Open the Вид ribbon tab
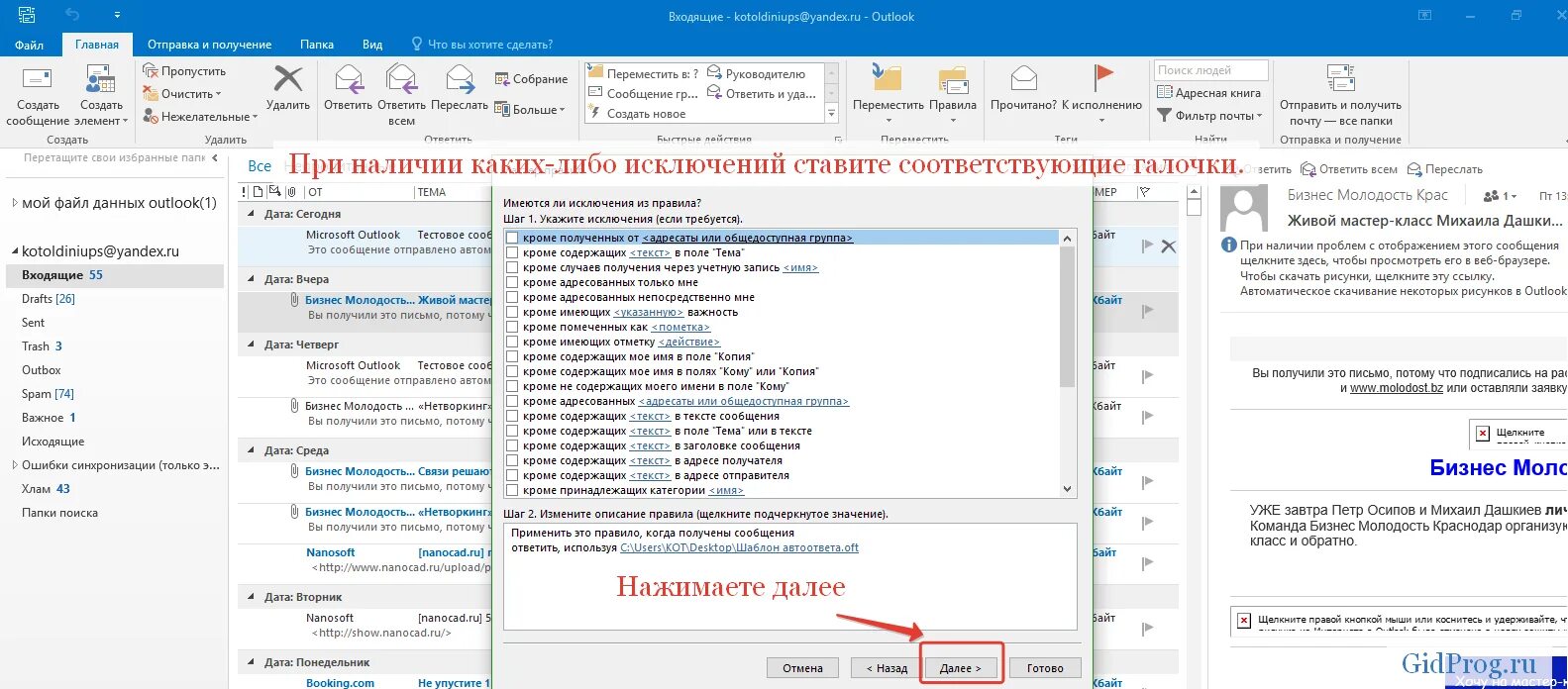The width and height of the screenshot is (1568, 689). (372, 45)
